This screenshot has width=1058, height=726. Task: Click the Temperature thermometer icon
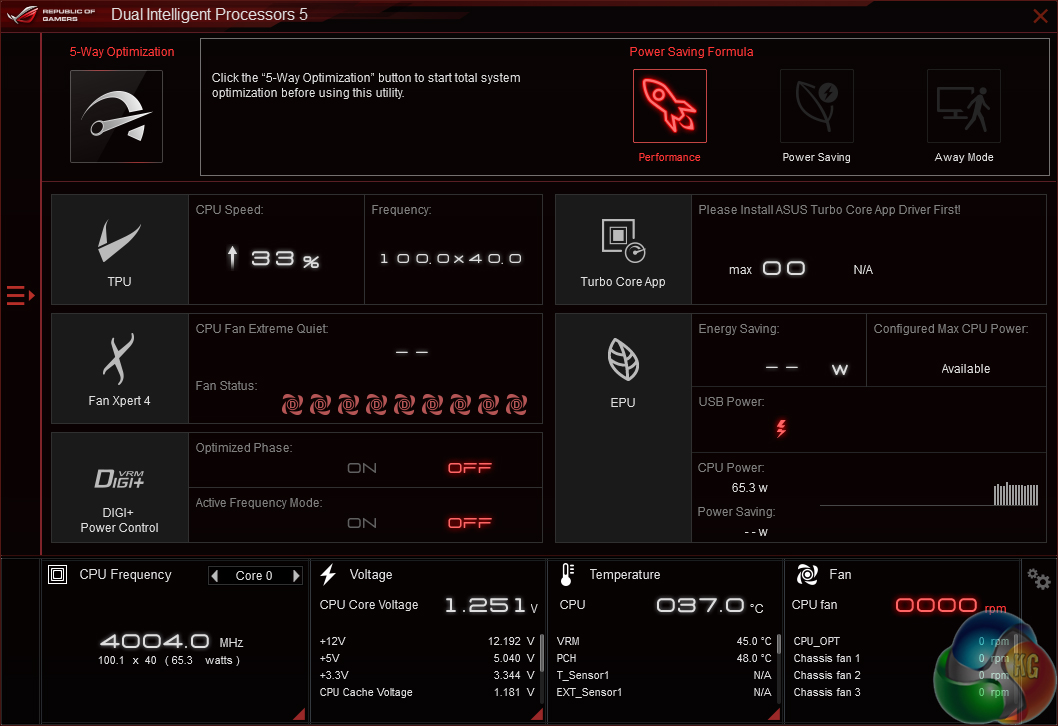coord(567,575)
